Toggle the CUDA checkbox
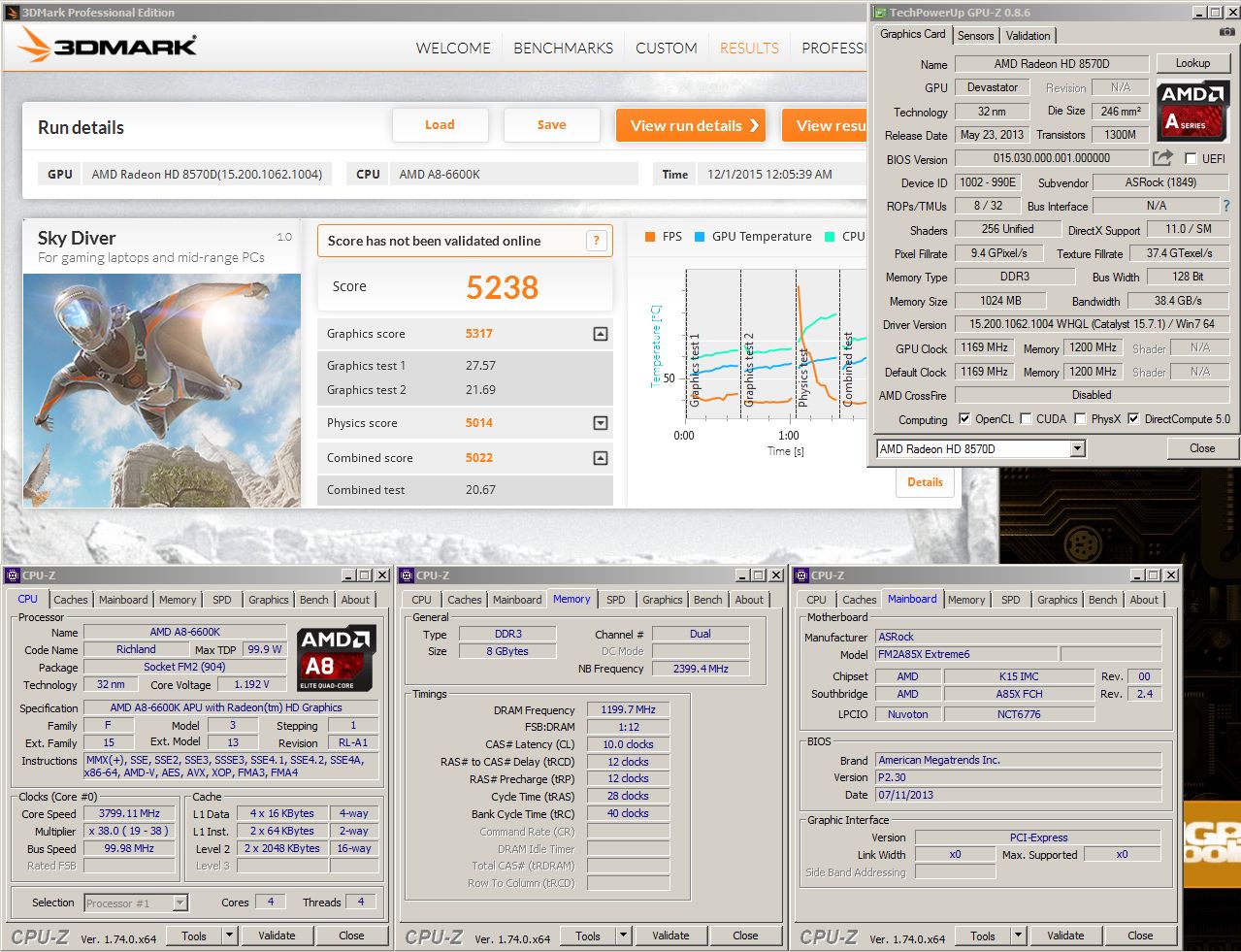Viewport: 1241px width, 952px height. point(1026,419)
